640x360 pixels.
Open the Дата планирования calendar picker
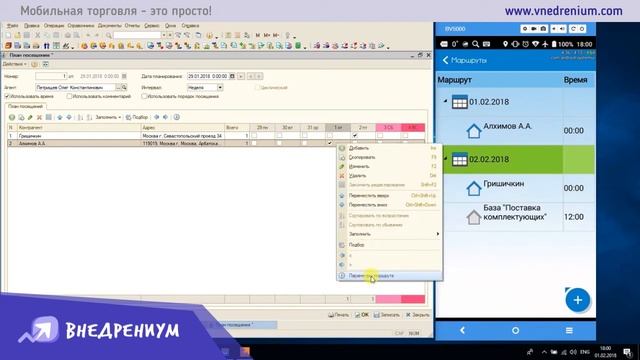click(x=232, y=76)
